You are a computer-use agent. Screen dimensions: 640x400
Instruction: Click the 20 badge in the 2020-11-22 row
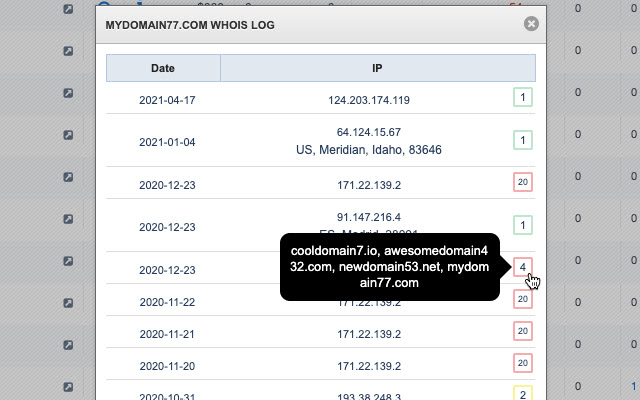point(523,299)
